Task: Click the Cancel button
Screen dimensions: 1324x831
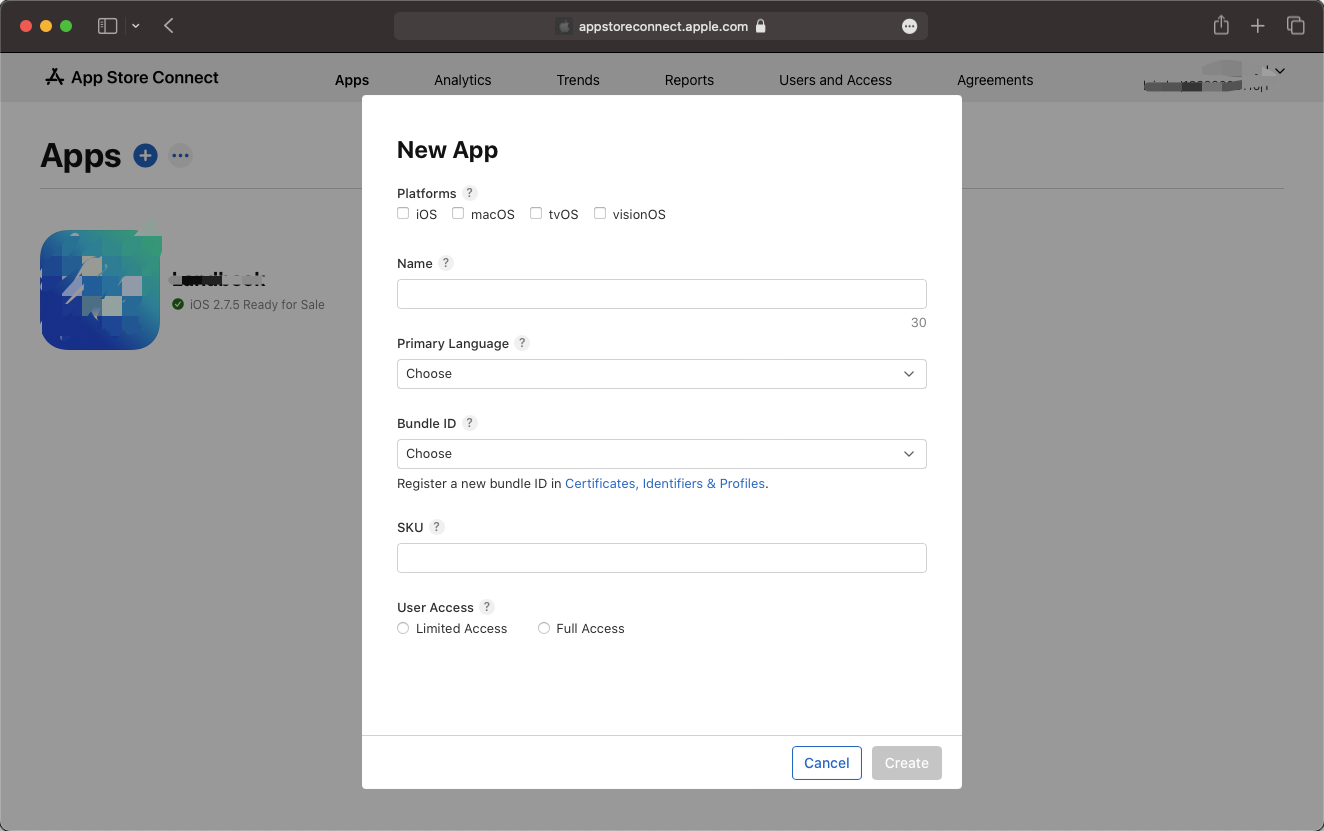Action: click(x=827, y=763)
